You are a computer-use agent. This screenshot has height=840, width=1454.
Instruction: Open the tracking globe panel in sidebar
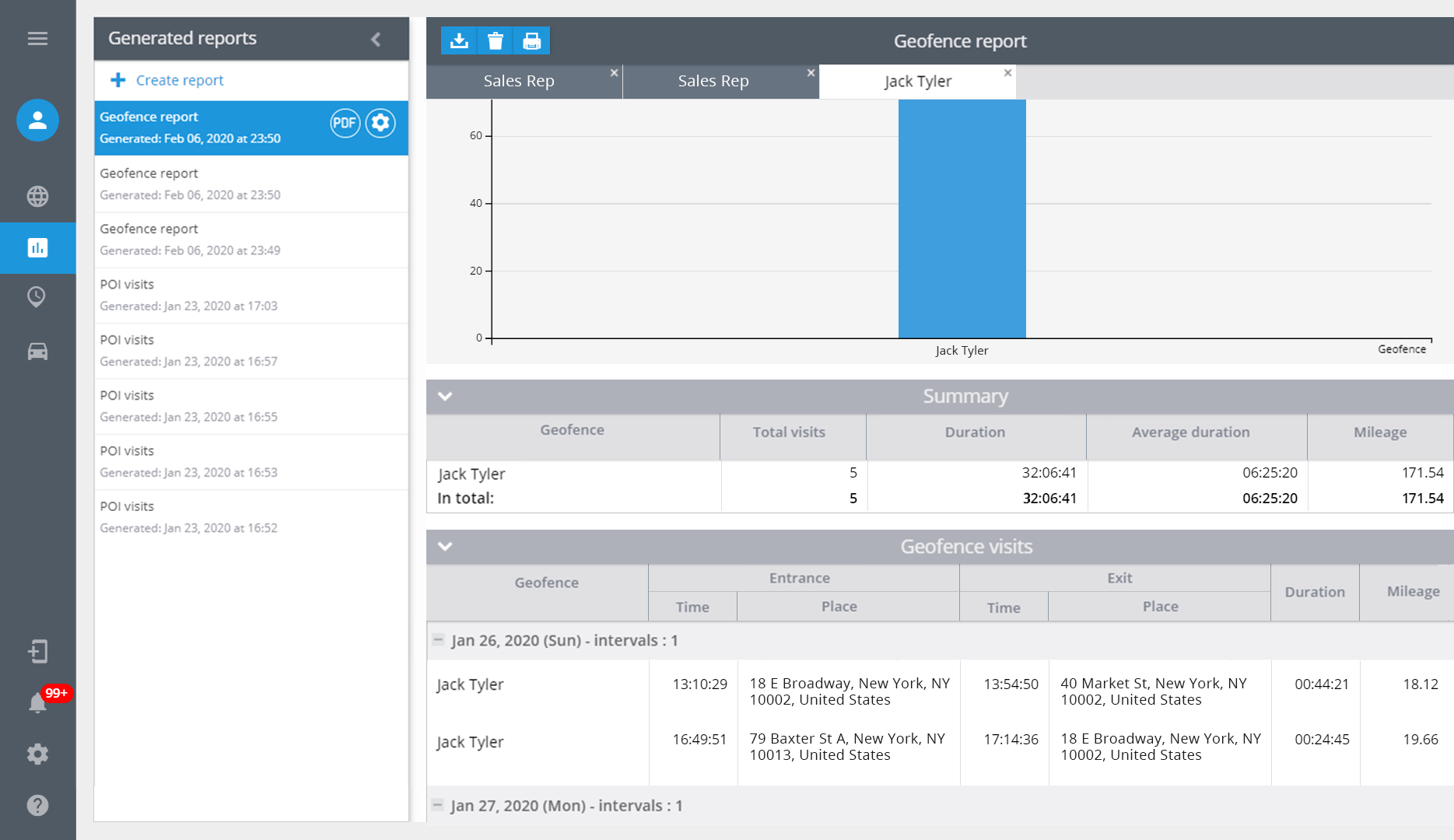pos(37,197)
